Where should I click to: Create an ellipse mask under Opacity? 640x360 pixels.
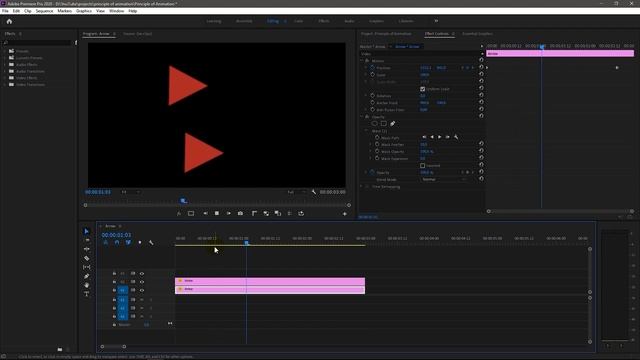point(374,124)
